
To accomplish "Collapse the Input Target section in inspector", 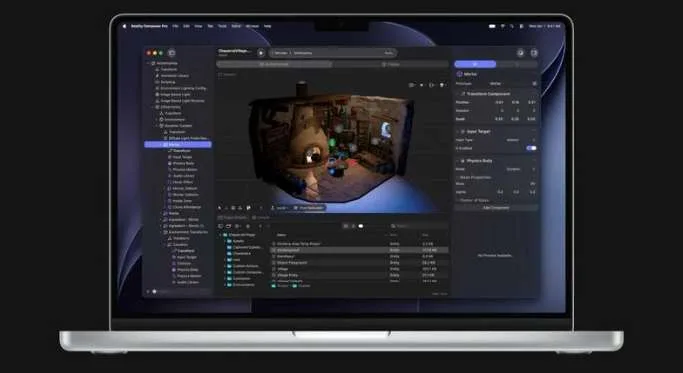I will coord(458,131).
